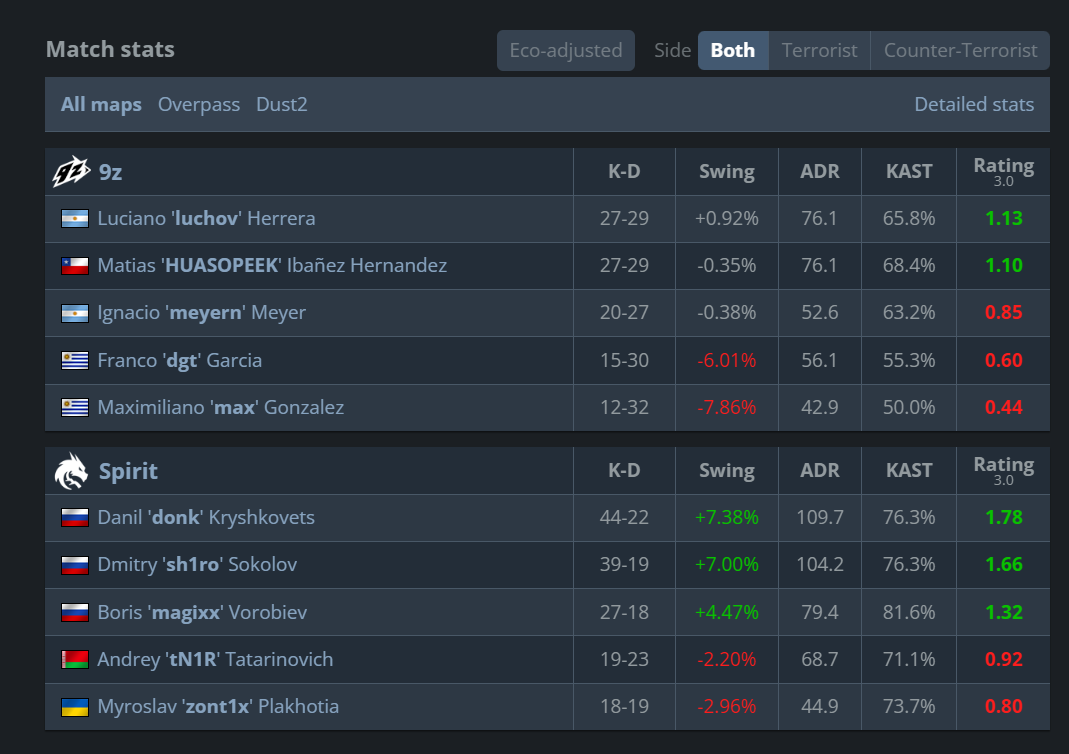Viewport: 1069px width, 754px height.
Task: Click the Chile flag beside HUASOPEEK
Action: click(75, 265)
